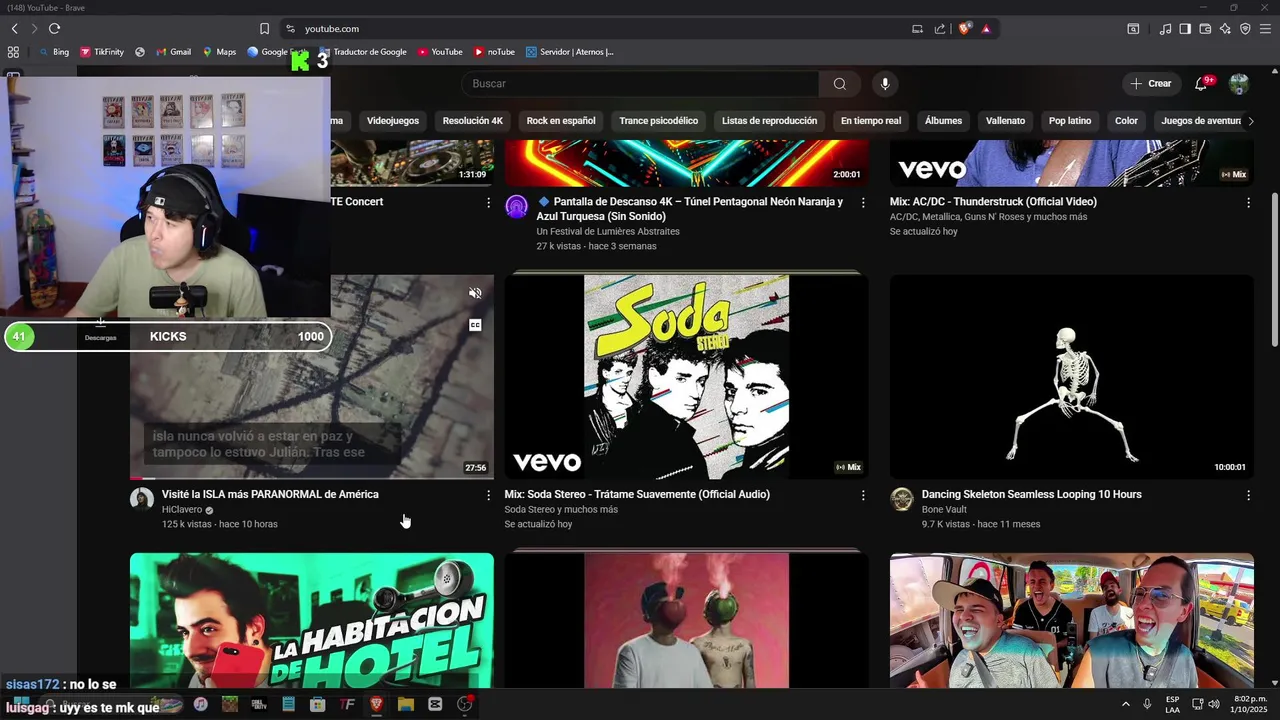Click the Crear button
The width and height of the screenshot is (1280, 720).
coord(1151,84)
